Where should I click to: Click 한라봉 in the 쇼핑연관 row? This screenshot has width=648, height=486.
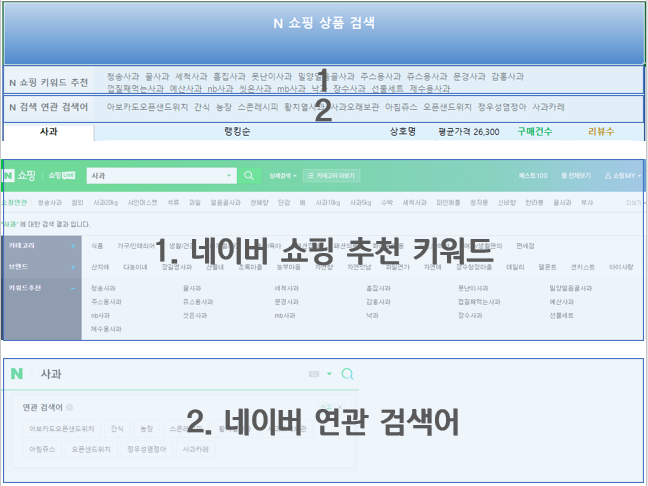[534, 202]
